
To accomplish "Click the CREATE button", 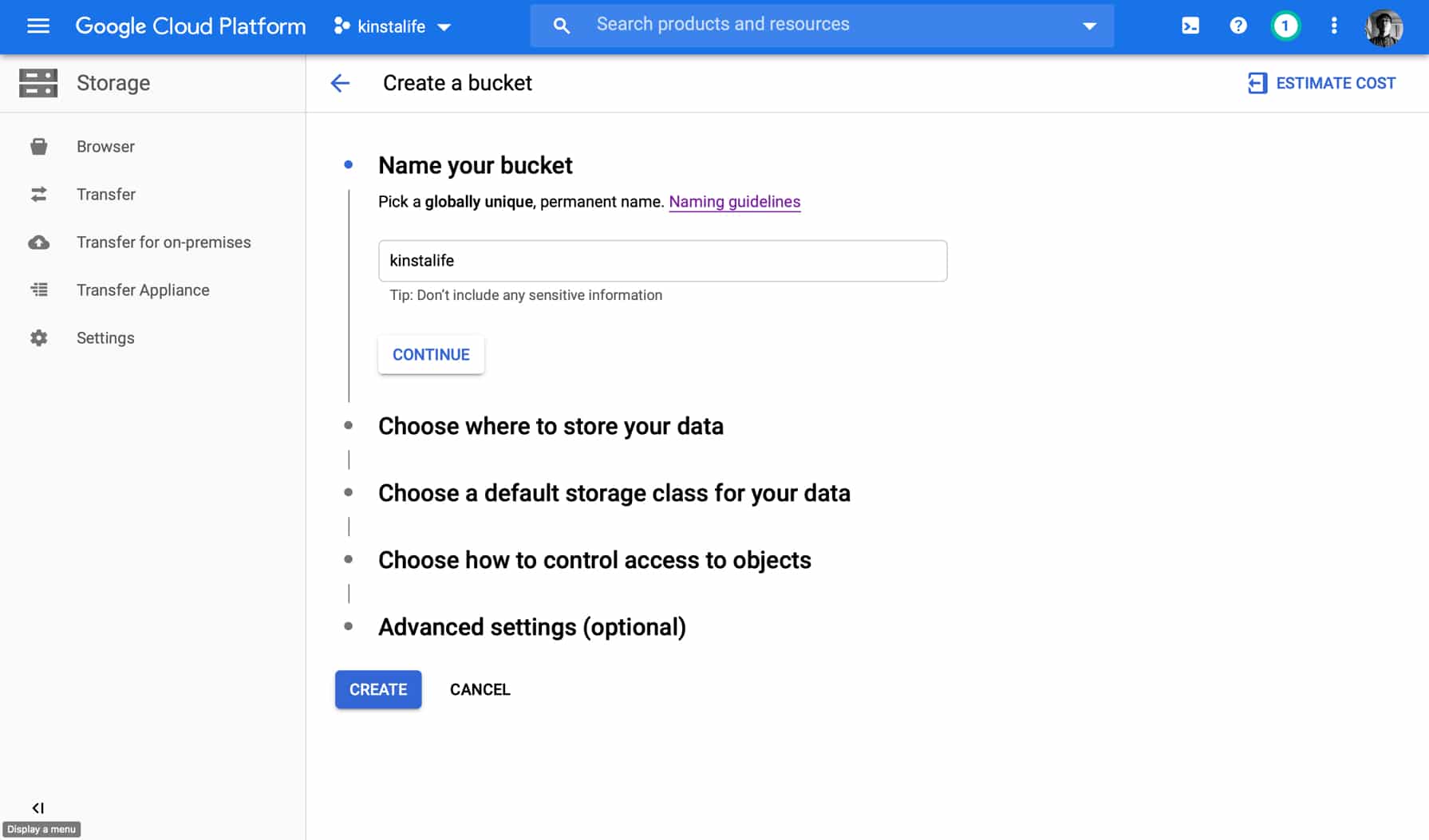I will tap(377, 689).
